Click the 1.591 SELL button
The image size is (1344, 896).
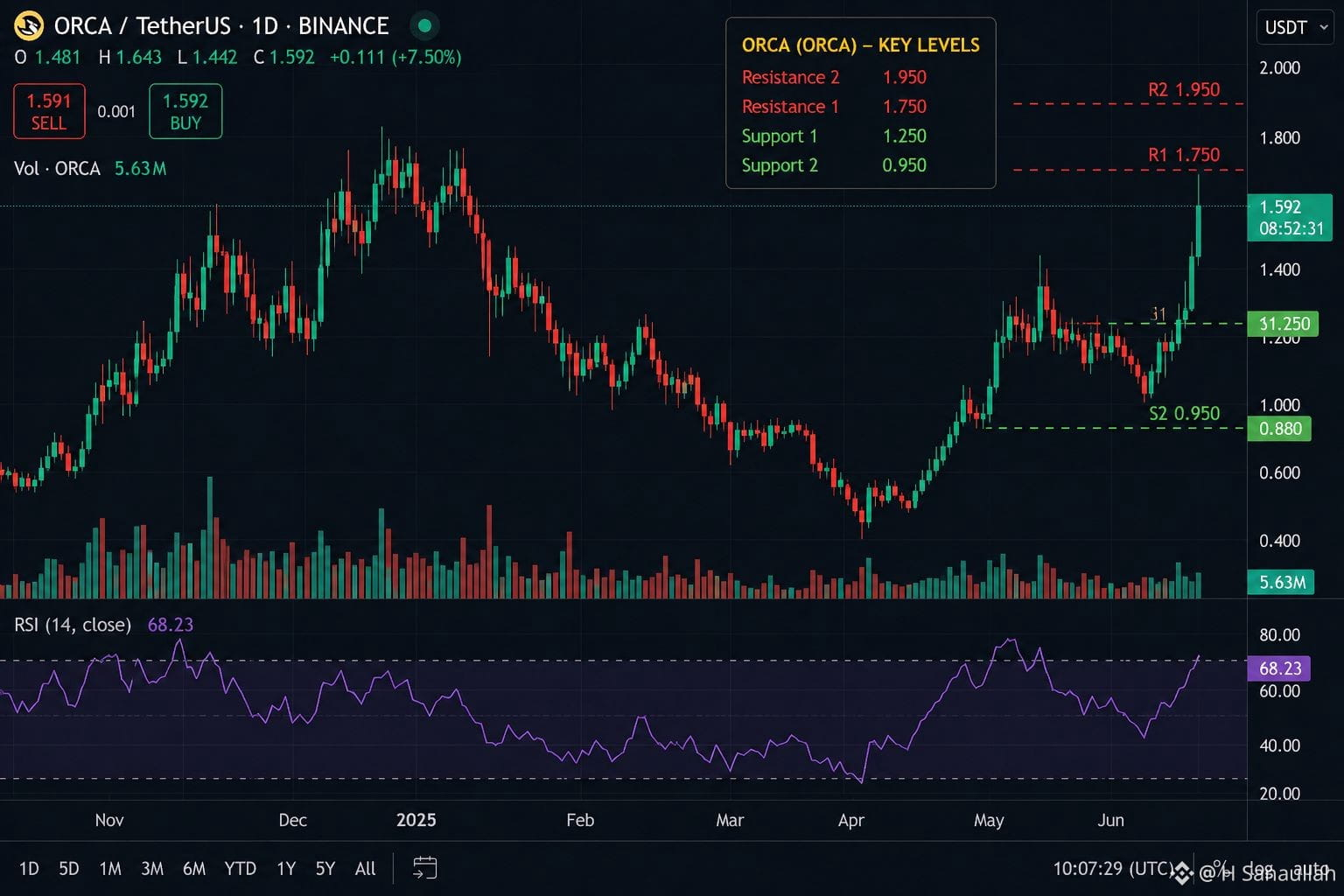[49, 111]
